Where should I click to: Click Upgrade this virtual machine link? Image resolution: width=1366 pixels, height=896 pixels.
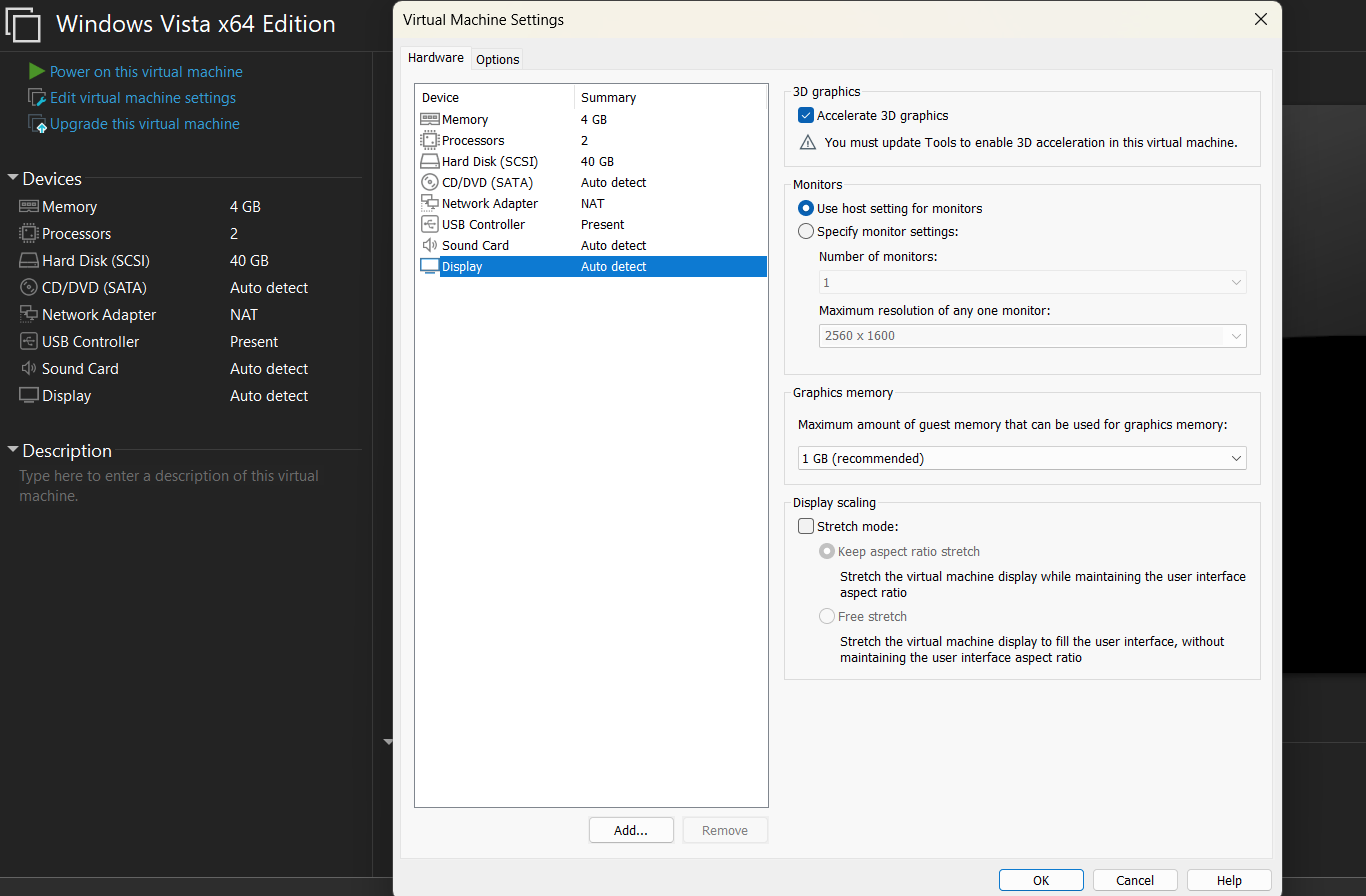pos(145,123)
